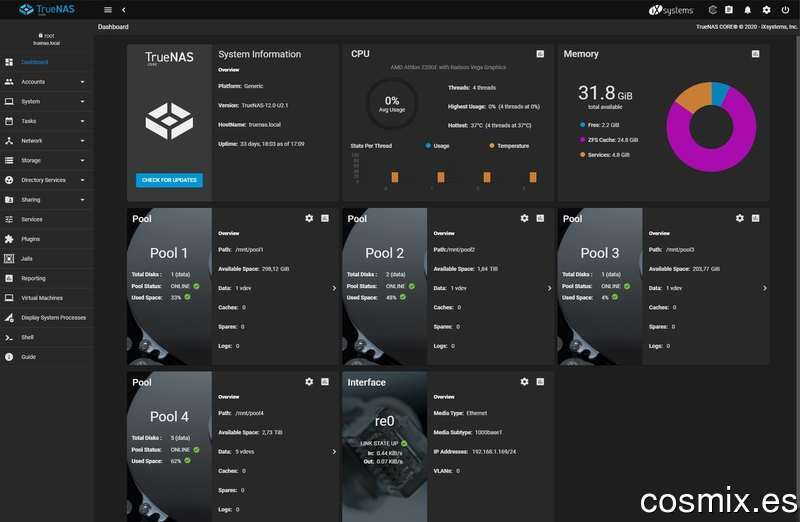Click the Jails icon in sidebar
Image resolution: width=800 pixels, height=522 pixels.
click(9, 259)
